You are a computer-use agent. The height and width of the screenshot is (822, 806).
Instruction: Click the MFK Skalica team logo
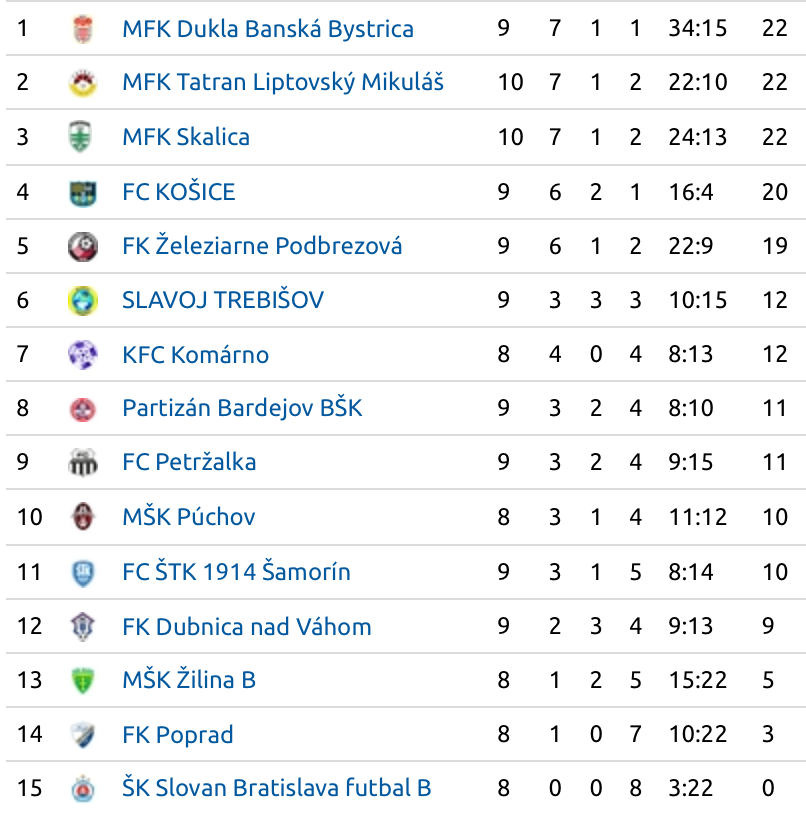pyautogui.click(x=82, y=136)
